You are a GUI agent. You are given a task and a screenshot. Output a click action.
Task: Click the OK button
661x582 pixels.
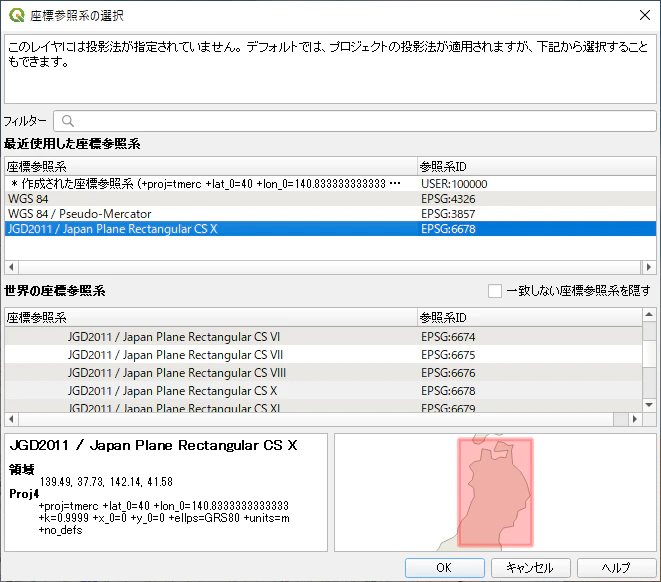click(x=445, y=568)
